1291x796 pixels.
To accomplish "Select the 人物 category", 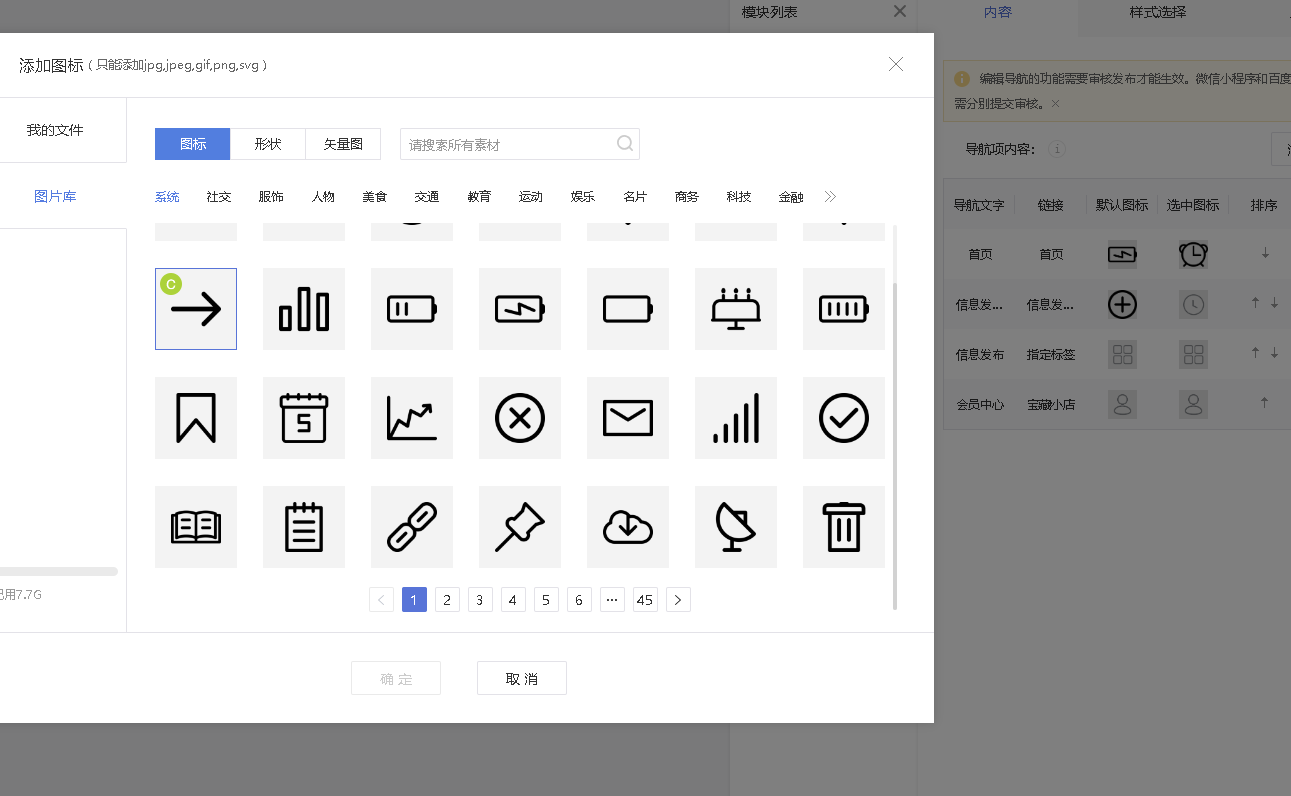I will click(x=323, y=197).
